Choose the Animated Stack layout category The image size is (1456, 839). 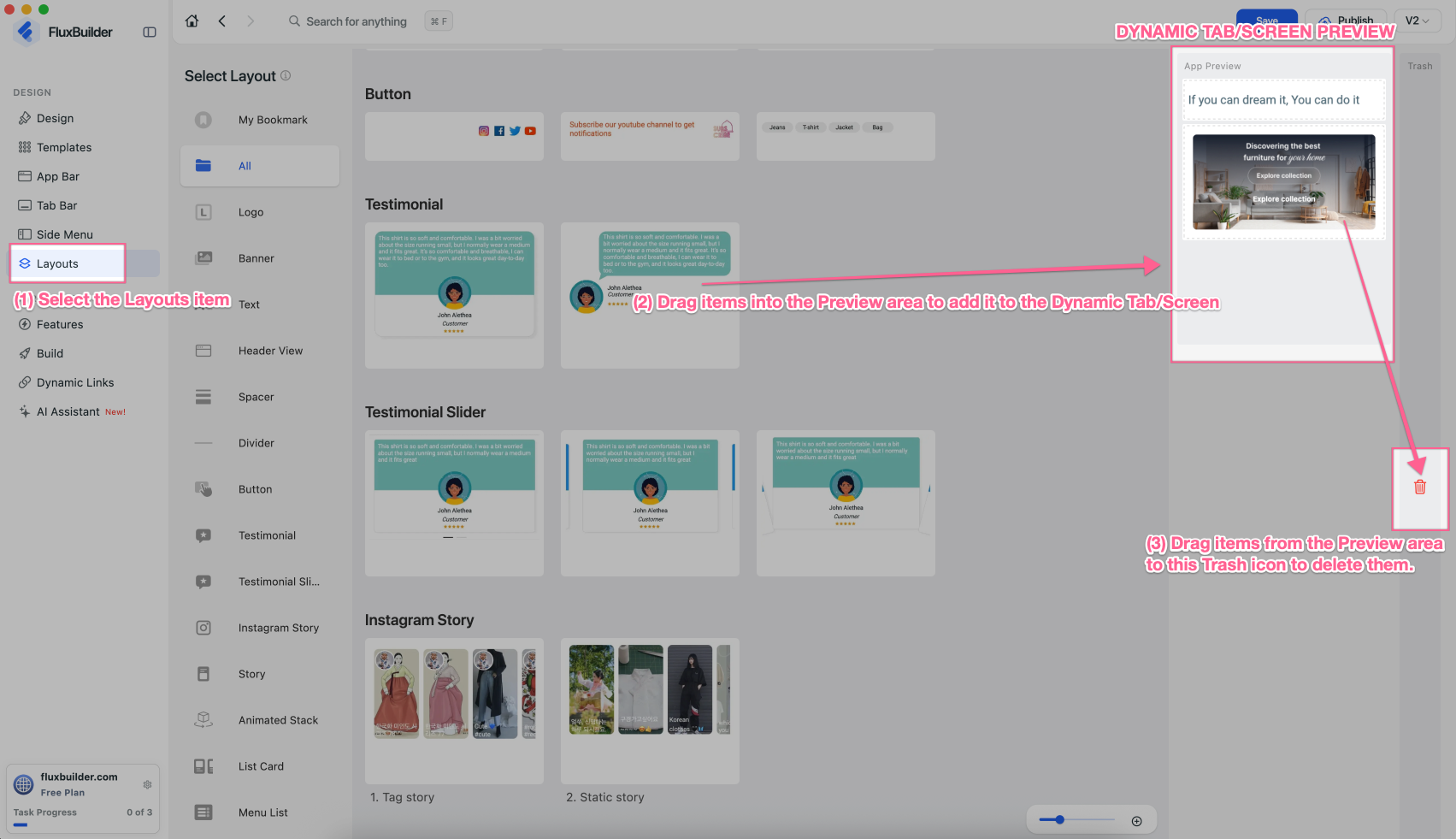(260, 720)
